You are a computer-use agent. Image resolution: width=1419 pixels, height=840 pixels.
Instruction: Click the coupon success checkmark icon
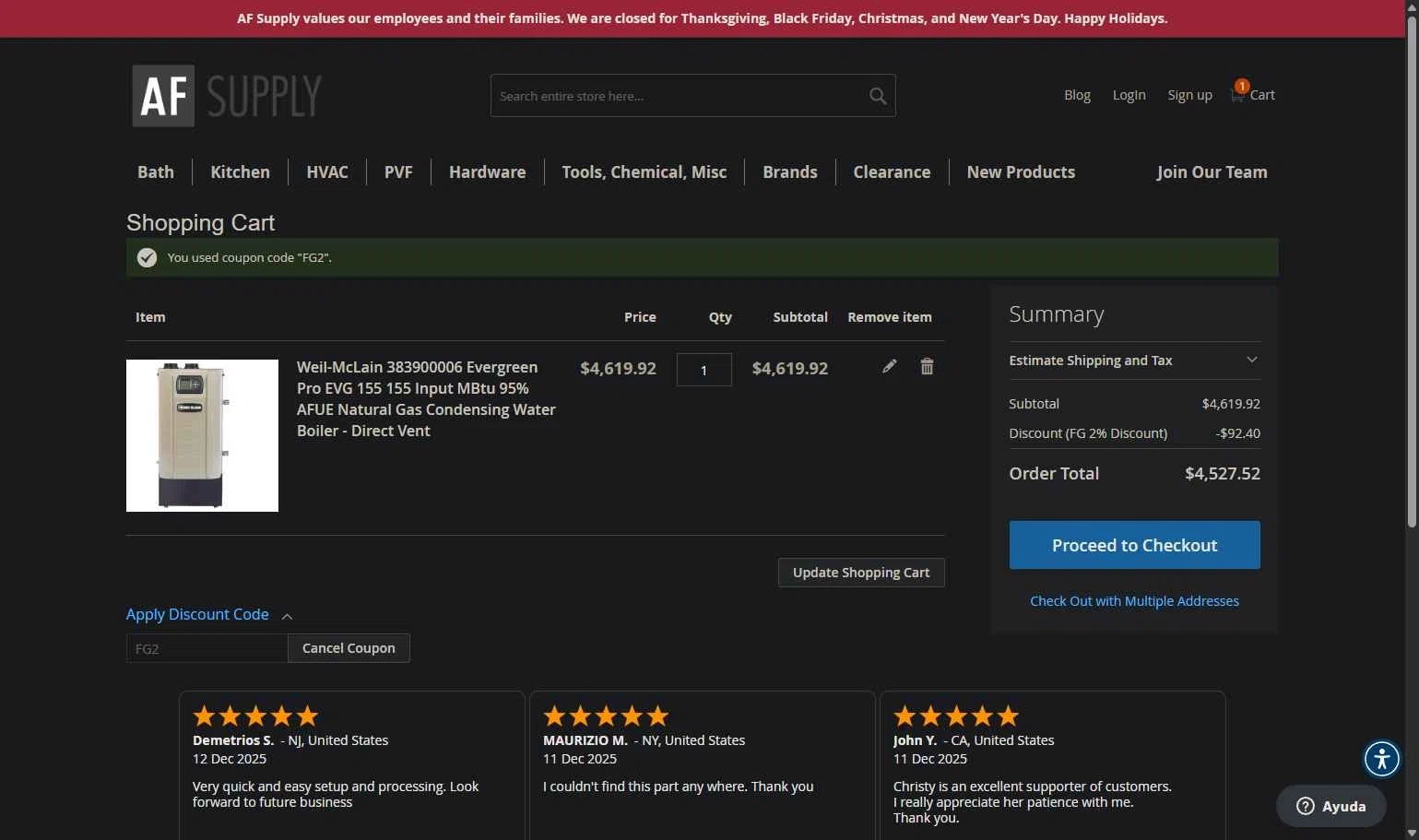[147, 257]
